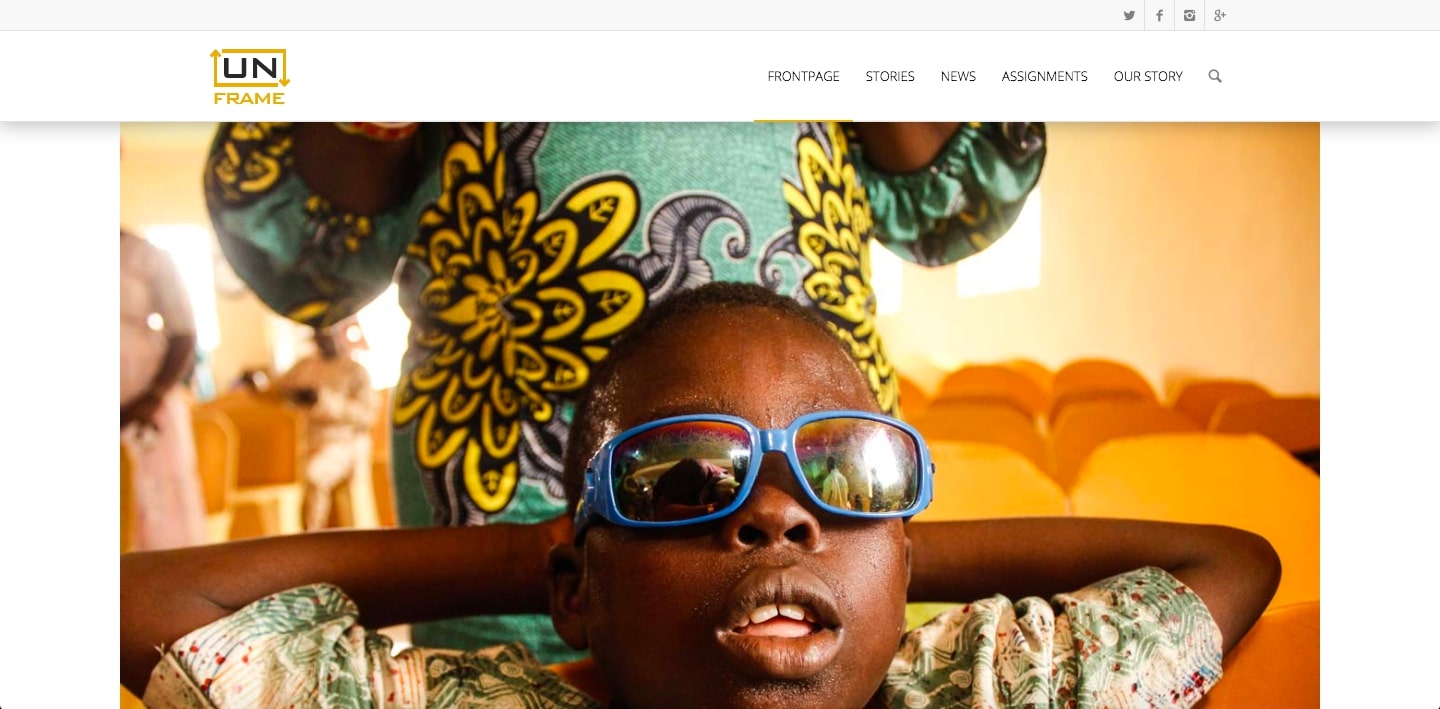Open the News menu item
Viewport: 1440px width, 709px height.
(958, 76)
